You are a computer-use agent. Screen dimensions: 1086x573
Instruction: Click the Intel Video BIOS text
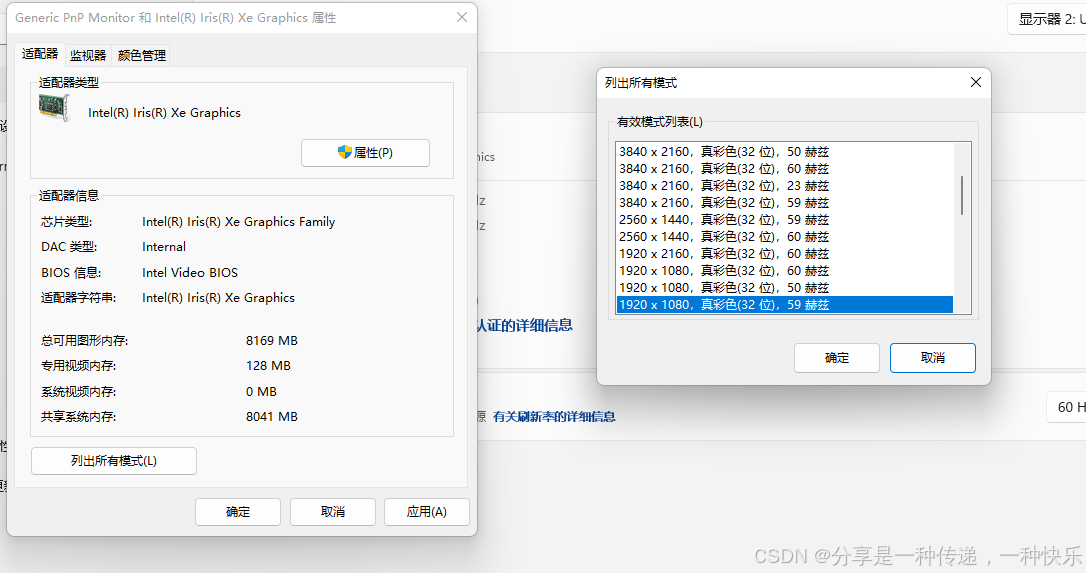coord(190,272)
